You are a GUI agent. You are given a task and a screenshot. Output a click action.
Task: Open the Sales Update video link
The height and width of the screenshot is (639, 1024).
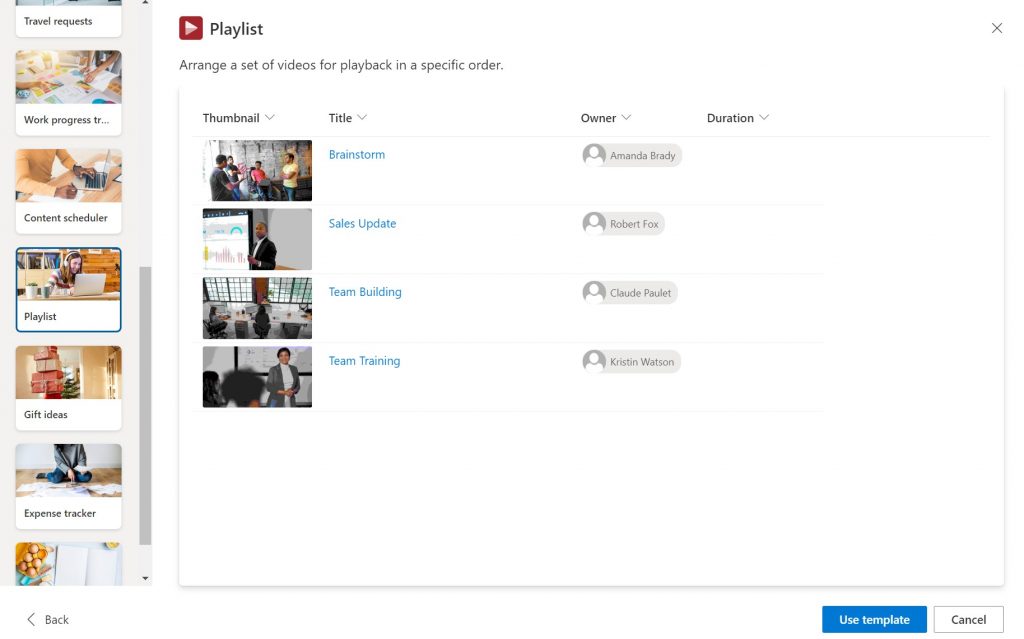tap(362, 223)
